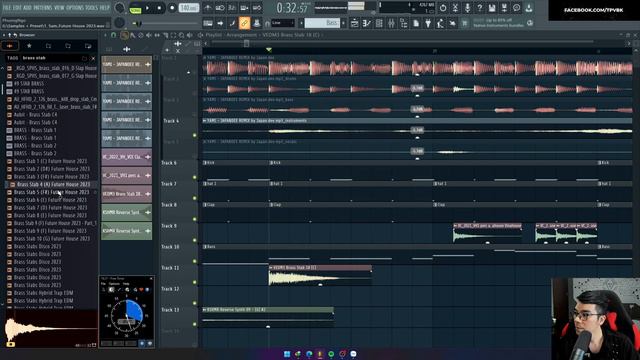Open the channel rack icon

click(379, 23)
